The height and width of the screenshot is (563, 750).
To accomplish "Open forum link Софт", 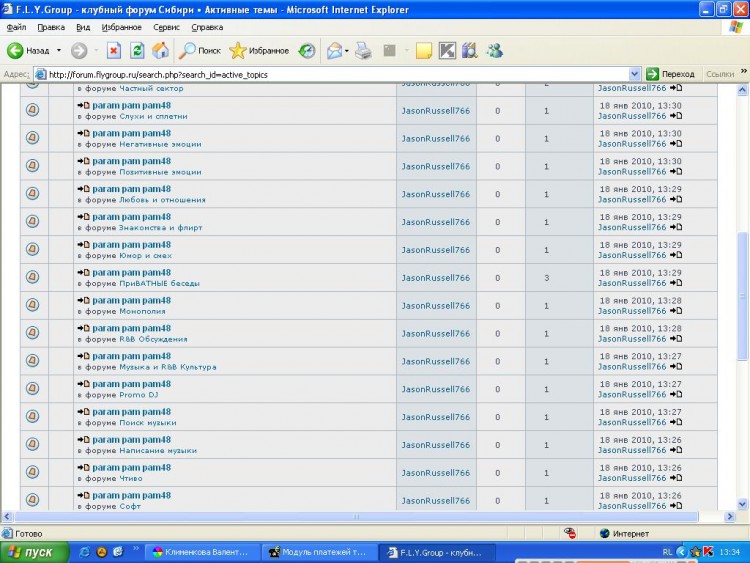I will point(130,506).
